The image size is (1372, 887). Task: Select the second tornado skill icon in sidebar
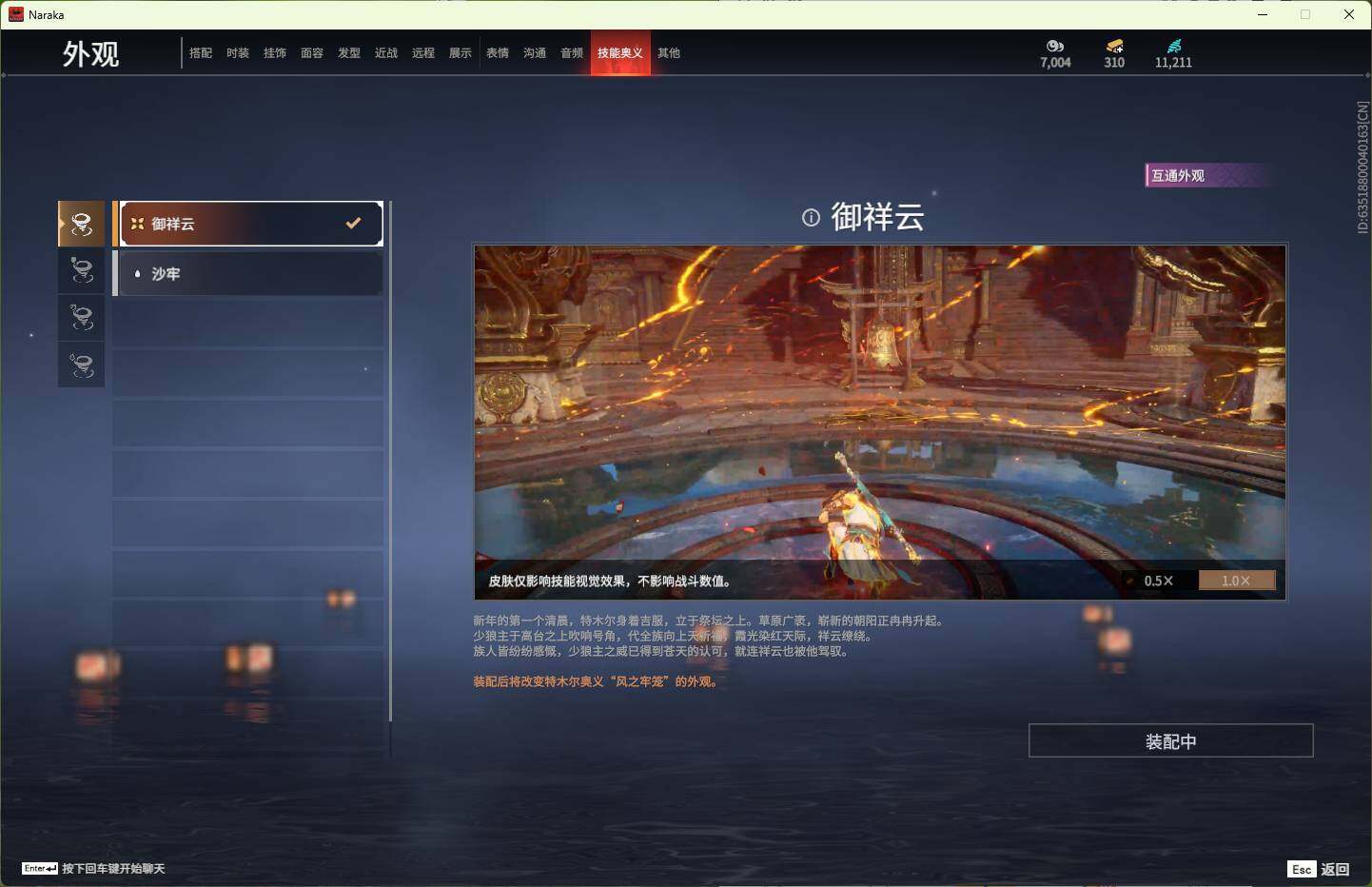point(82,270)
